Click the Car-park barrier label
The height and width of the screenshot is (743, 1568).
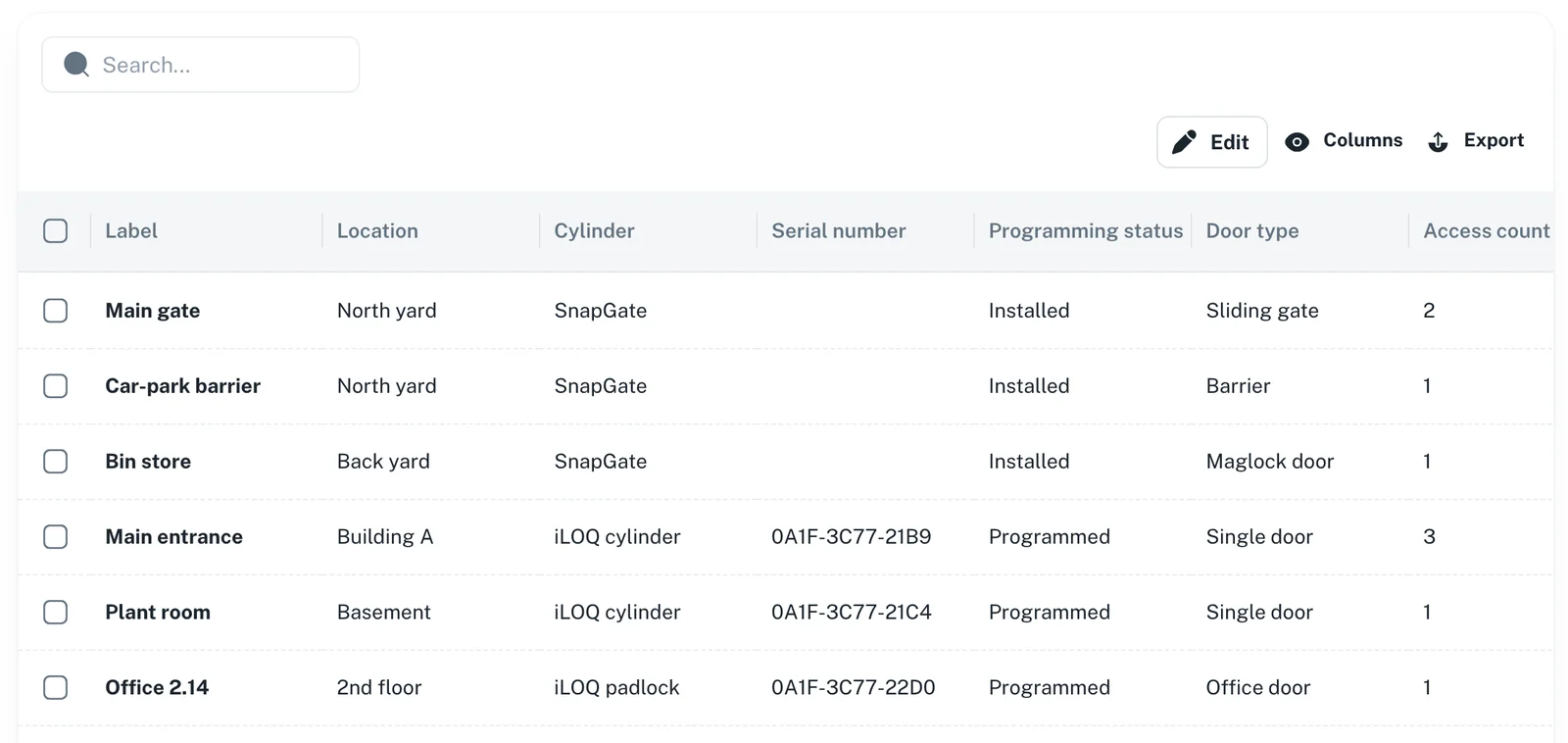pyautogui.click(x=183, y=386)
